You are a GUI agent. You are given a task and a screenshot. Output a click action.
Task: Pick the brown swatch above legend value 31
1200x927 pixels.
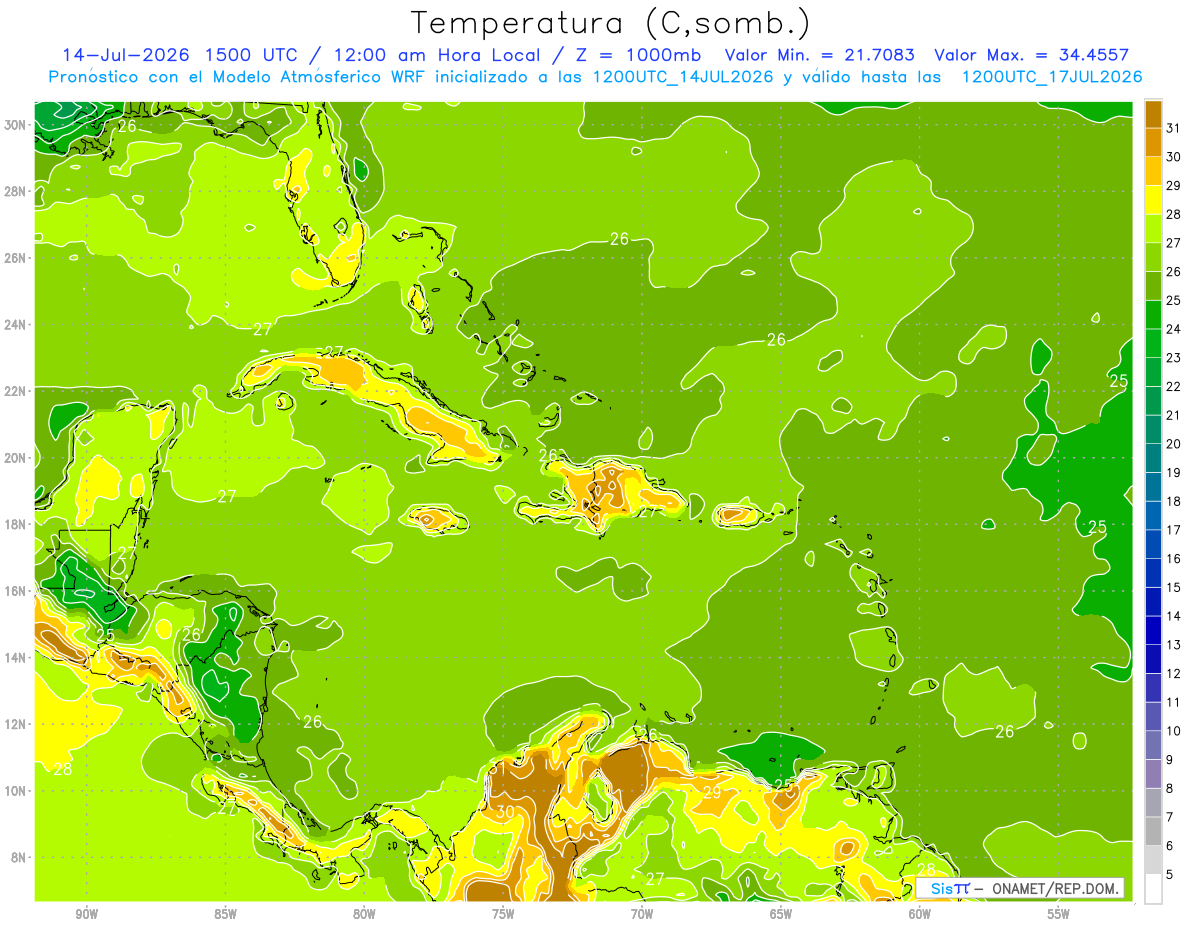[x=1153, y=114]
